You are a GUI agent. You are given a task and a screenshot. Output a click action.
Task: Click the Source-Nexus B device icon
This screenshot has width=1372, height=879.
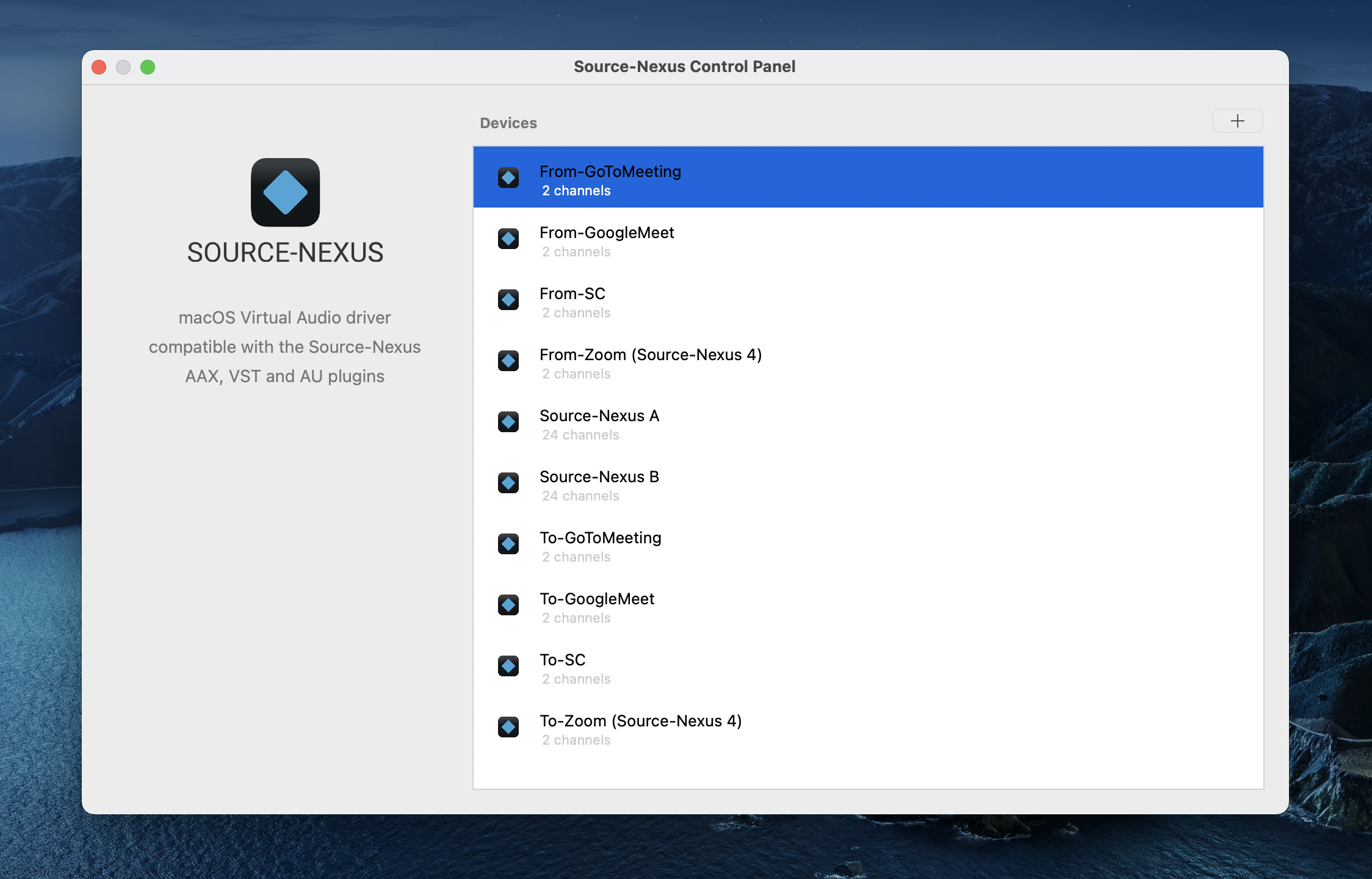[x=508, y=483]
